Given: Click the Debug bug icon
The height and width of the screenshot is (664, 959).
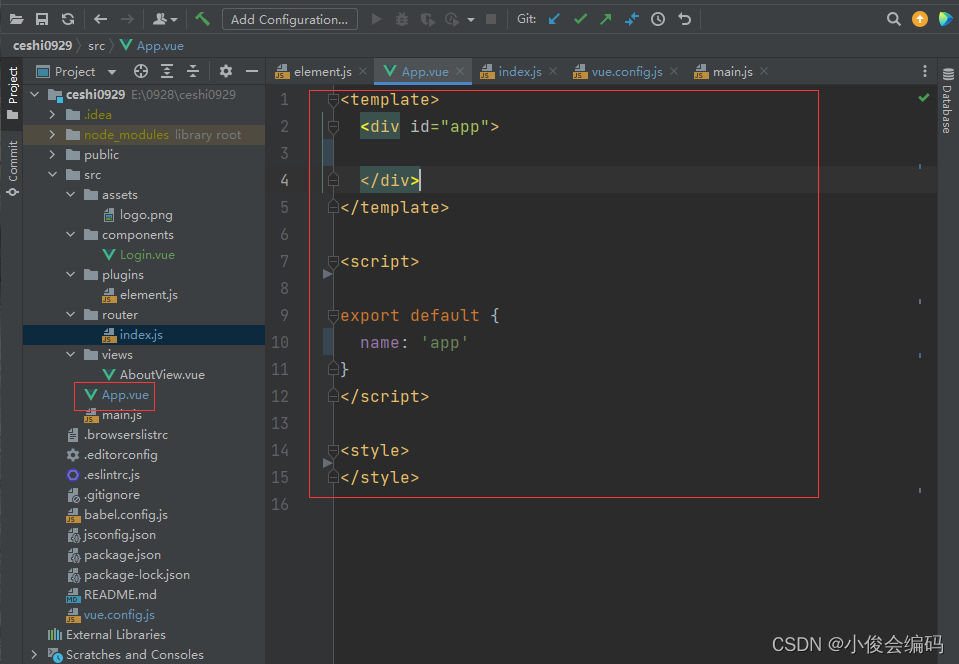Looking at the screenshot, I should pyautogui.click(x=401, y=18).
